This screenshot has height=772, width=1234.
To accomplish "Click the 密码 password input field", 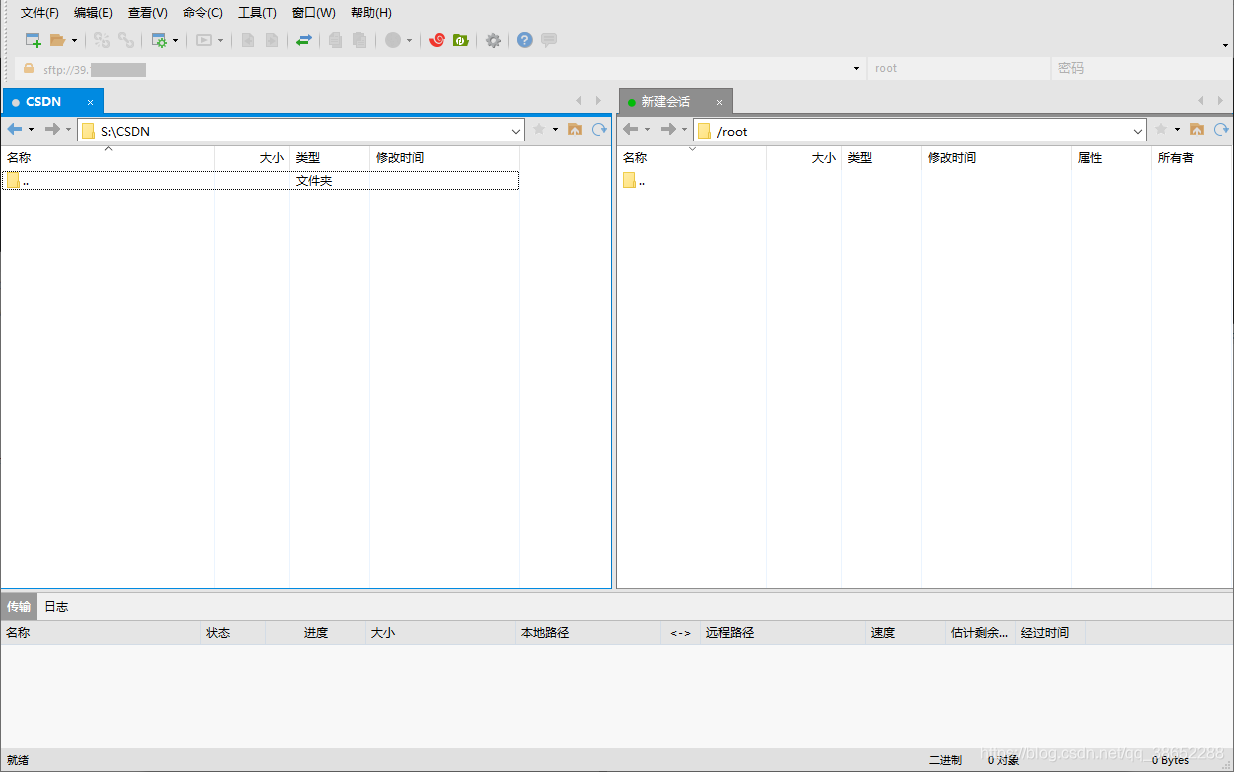I will (1140, 68).
